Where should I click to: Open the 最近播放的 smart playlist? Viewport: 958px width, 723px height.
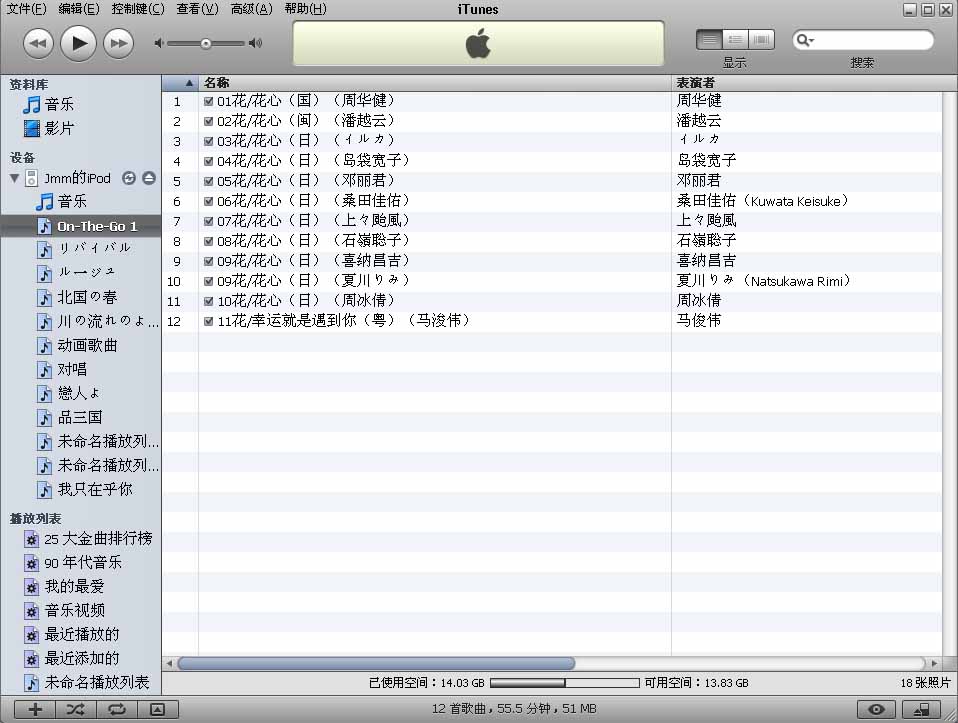click(81, 634)
